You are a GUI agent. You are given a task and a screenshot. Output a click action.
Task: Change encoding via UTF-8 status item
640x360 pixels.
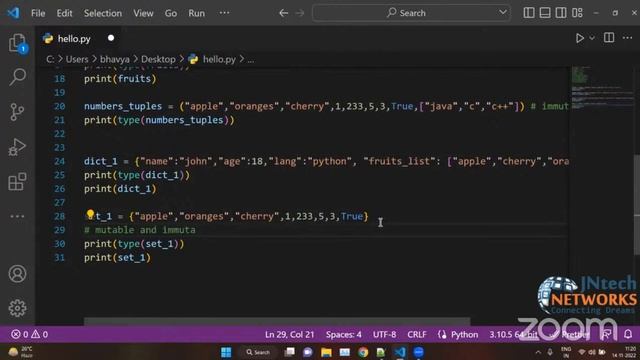click(x=384, y=334)
